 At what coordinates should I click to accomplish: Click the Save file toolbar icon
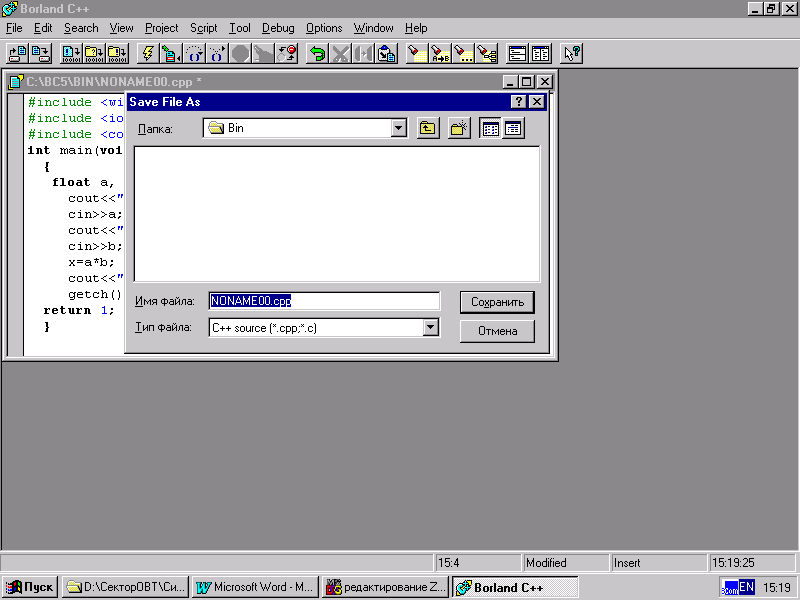pyautogui.click(x=41, y=54)
